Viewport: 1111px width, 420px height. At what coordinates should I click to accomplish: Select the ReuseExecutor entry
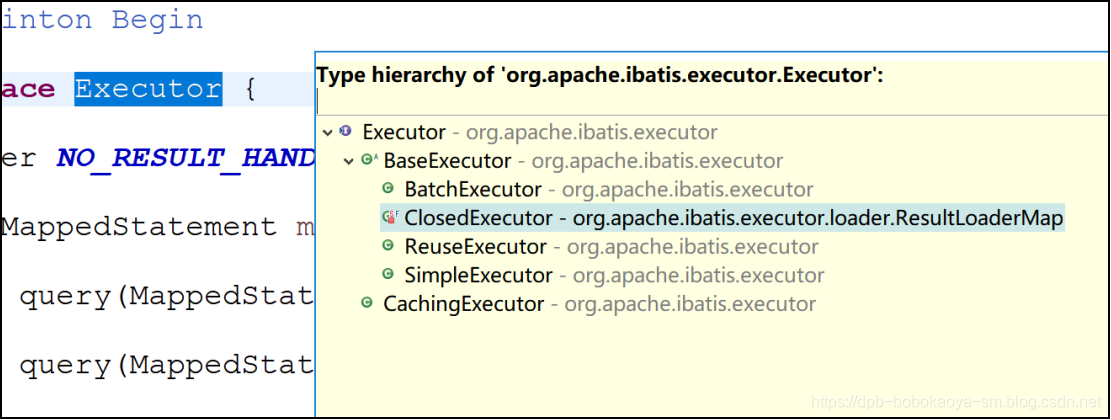point(611,247)
